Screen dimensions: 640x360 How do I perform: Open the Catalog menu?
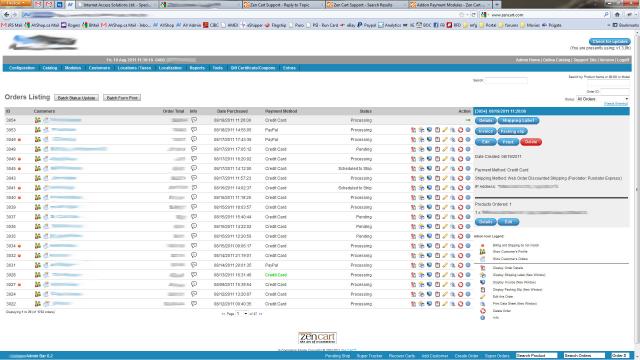[50, 68]
